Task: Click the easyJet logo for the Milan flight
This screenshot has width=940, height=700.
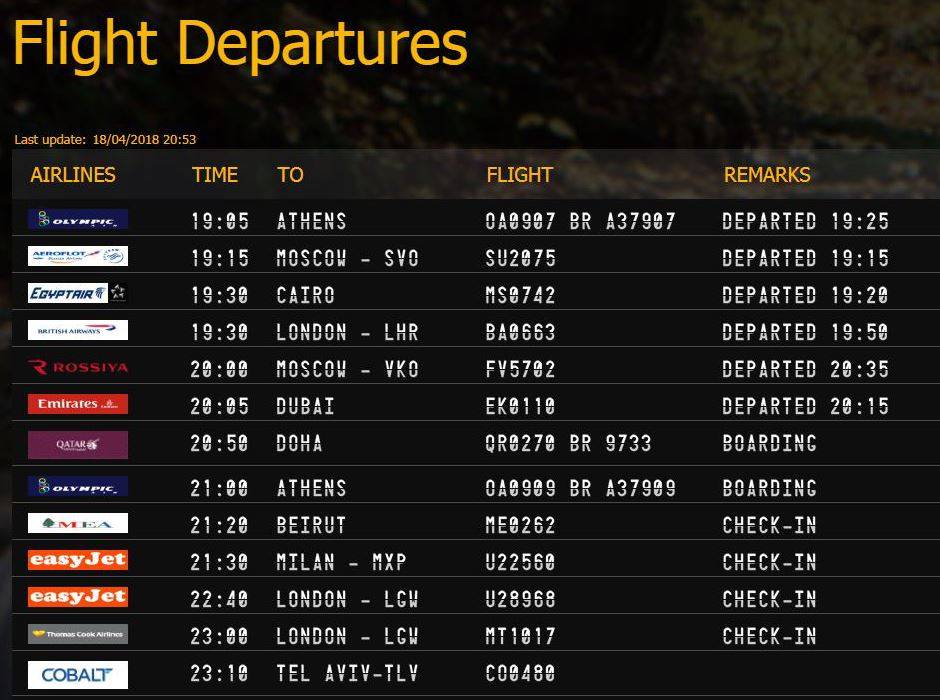Action: 78,560
